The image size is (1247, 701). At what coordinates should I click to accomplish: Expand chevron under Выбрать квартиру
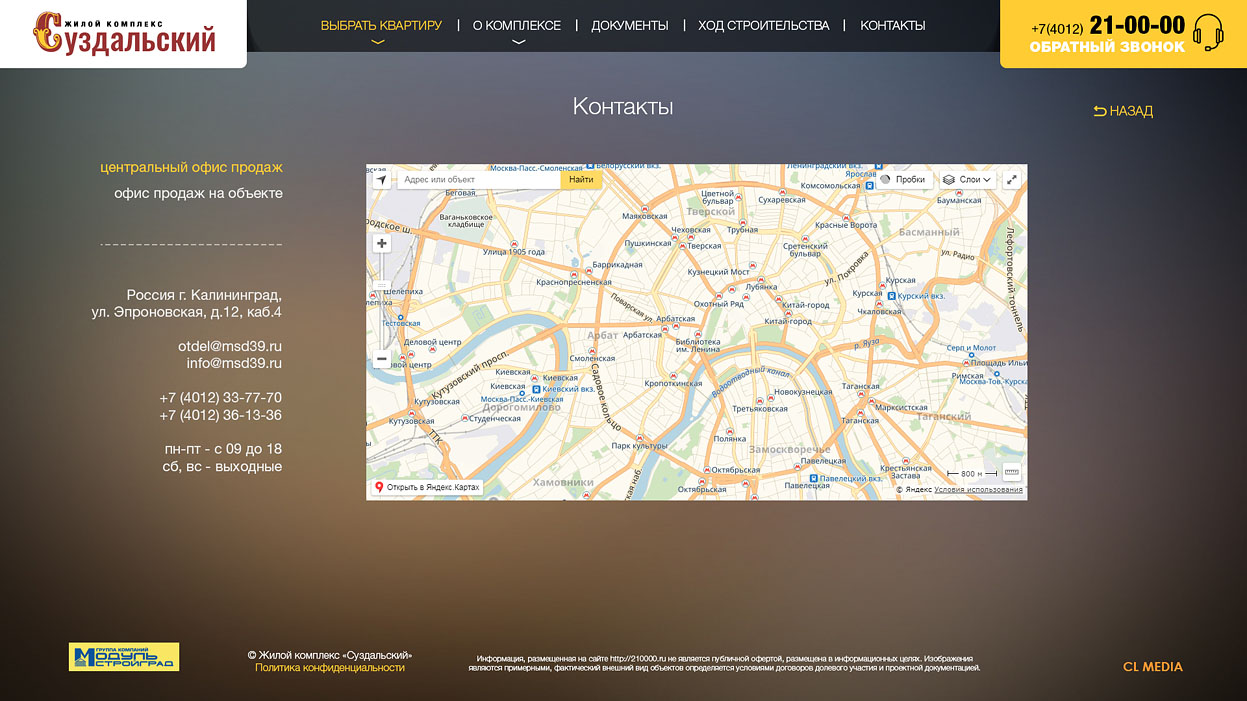pyautogui.click(x=377, y=42)
